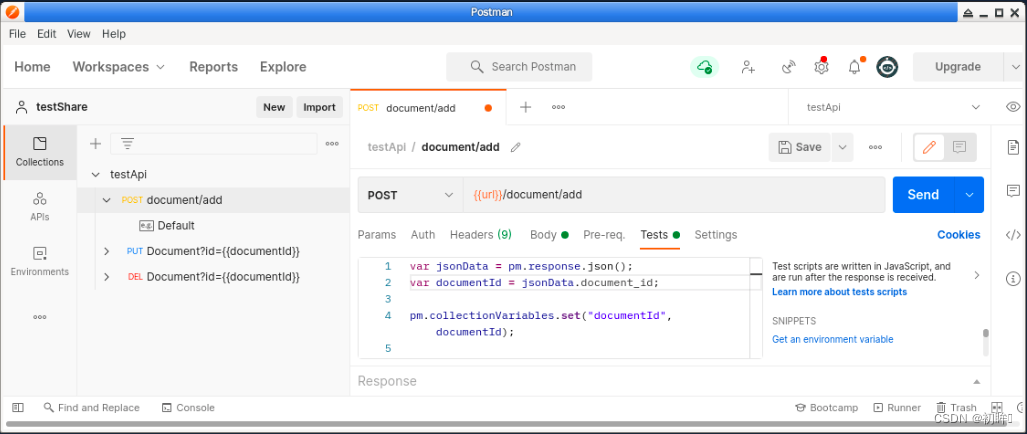
Task: Switch to the Pre-req. tab
Action: tap(605, 234)
